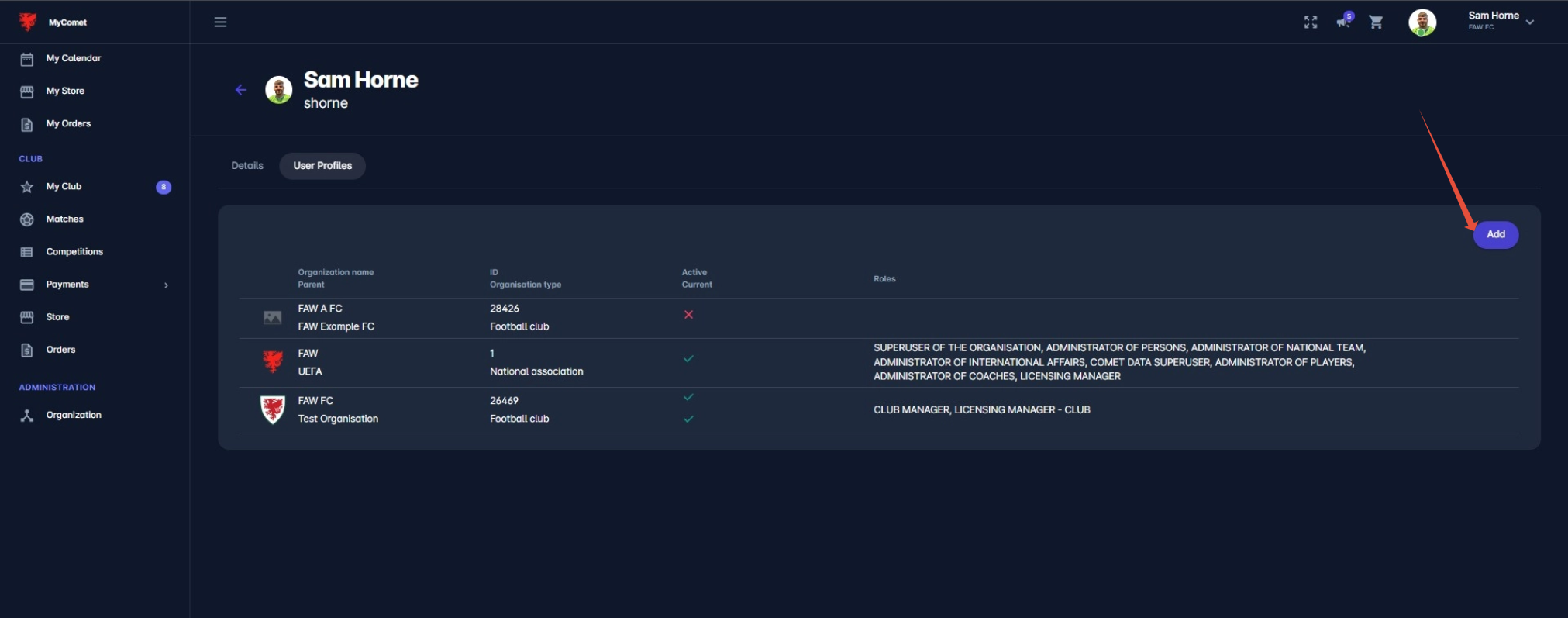Click the Roles column header
1568x618 pixels.
tap(884, 279)
